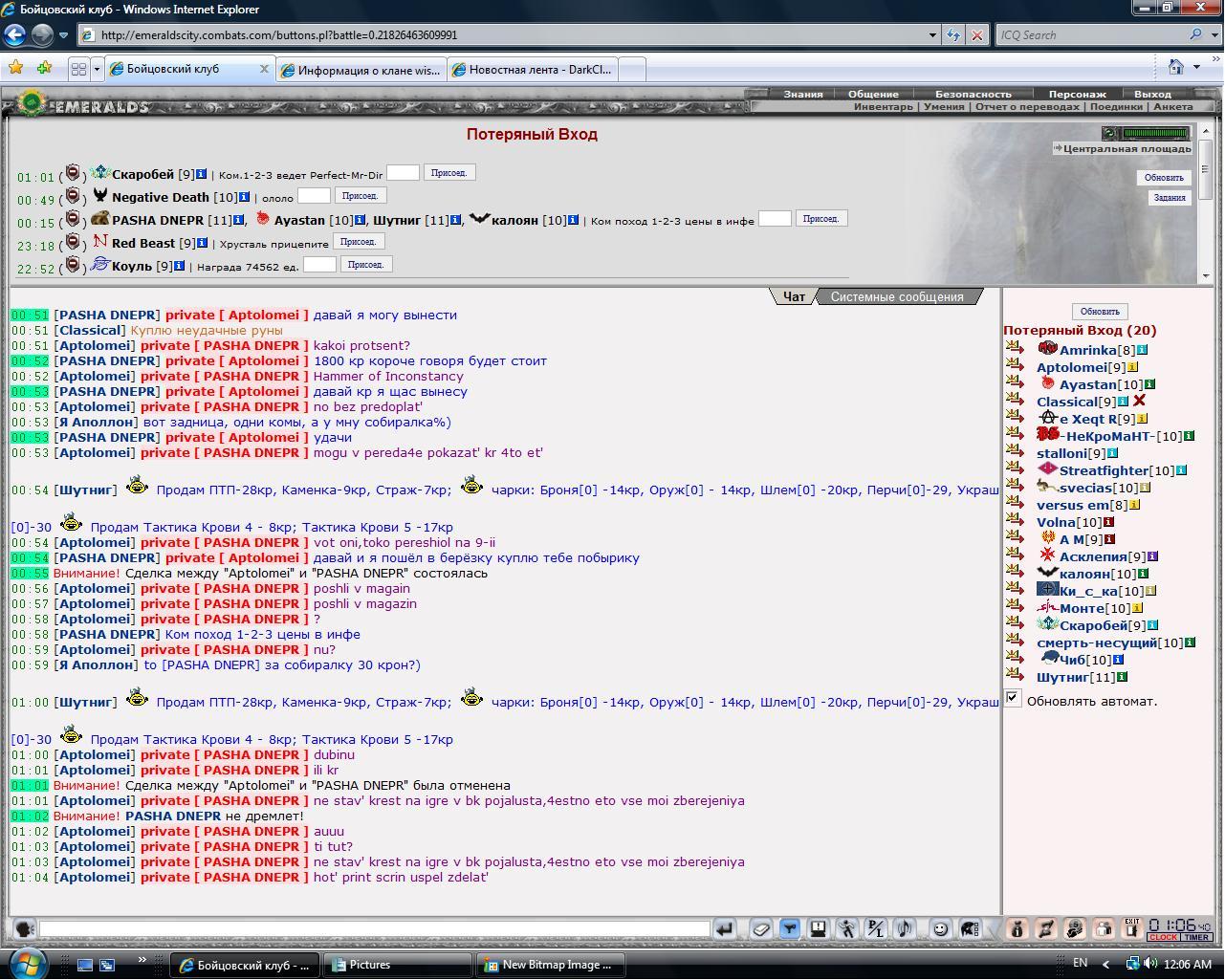Open info icon beside Amrinka[8] in player list
This screenshot has height=980, width=1225.
pos(1142,350)
